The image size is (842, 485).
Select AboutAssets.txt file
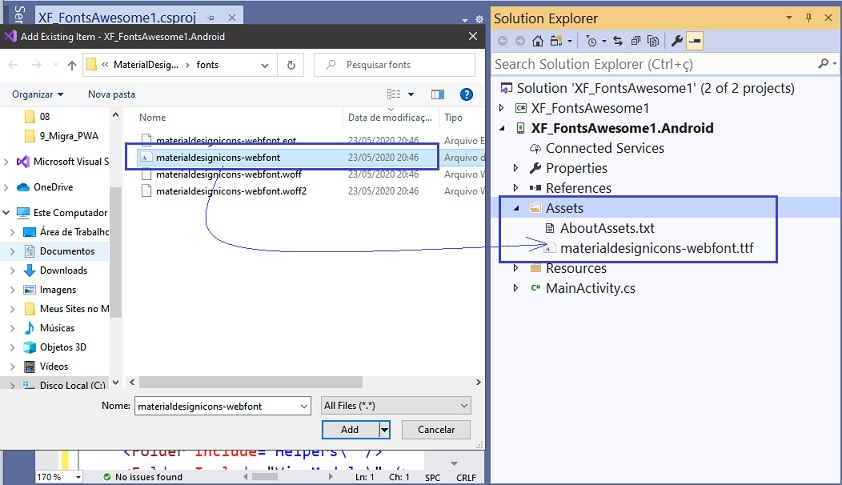[607, 228]
